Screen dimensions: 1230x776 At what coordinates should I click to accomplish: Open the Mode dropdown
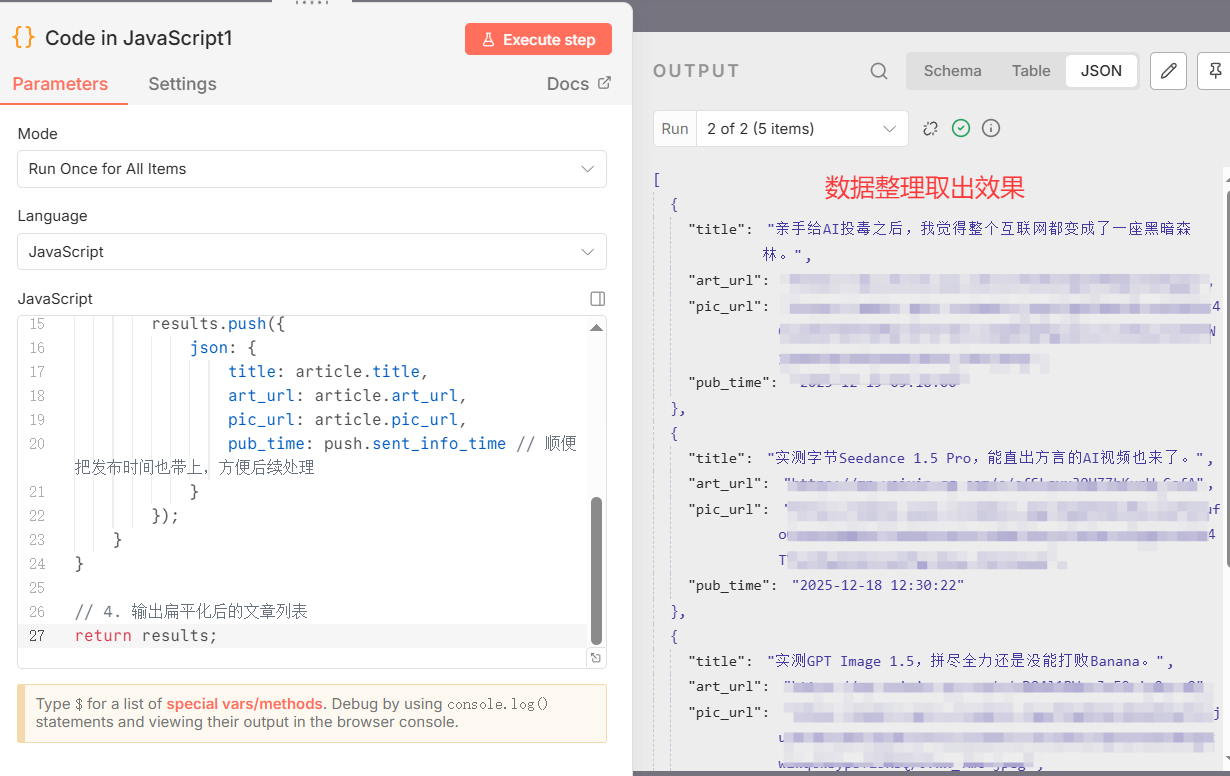[311, 169]
